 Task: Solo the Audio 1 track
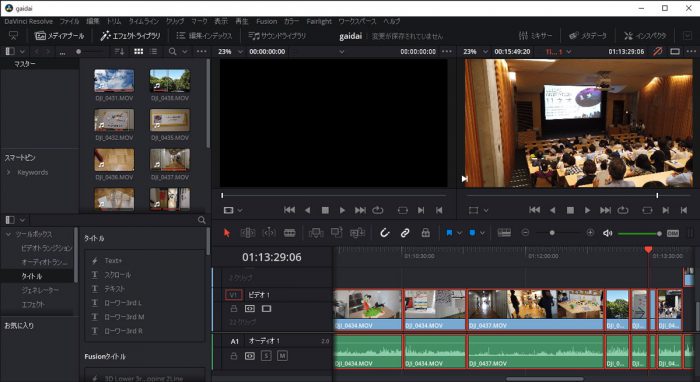[x=266, y=356]
